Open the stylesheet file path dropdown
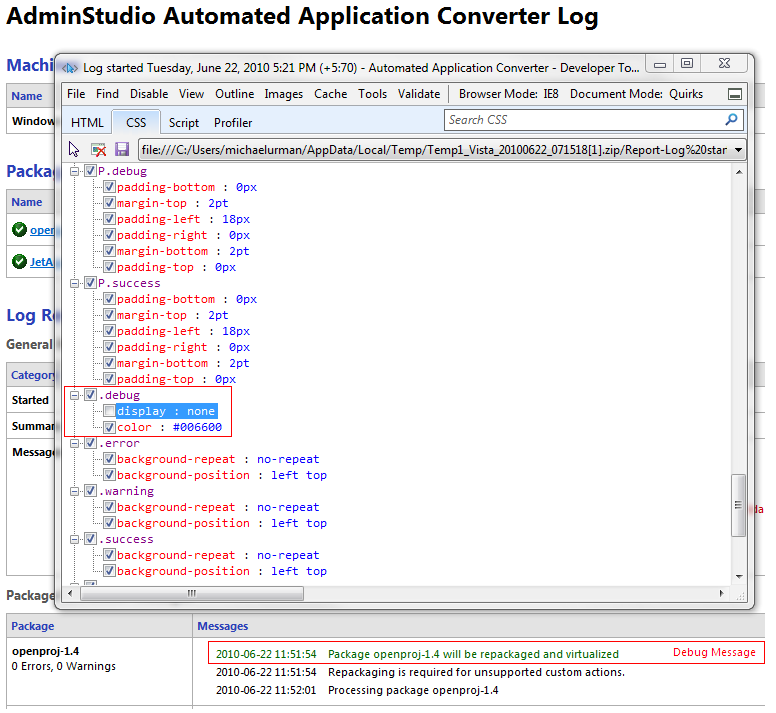Image resolution: width=776 pixels, height=713 pixels. pos(739,150)
